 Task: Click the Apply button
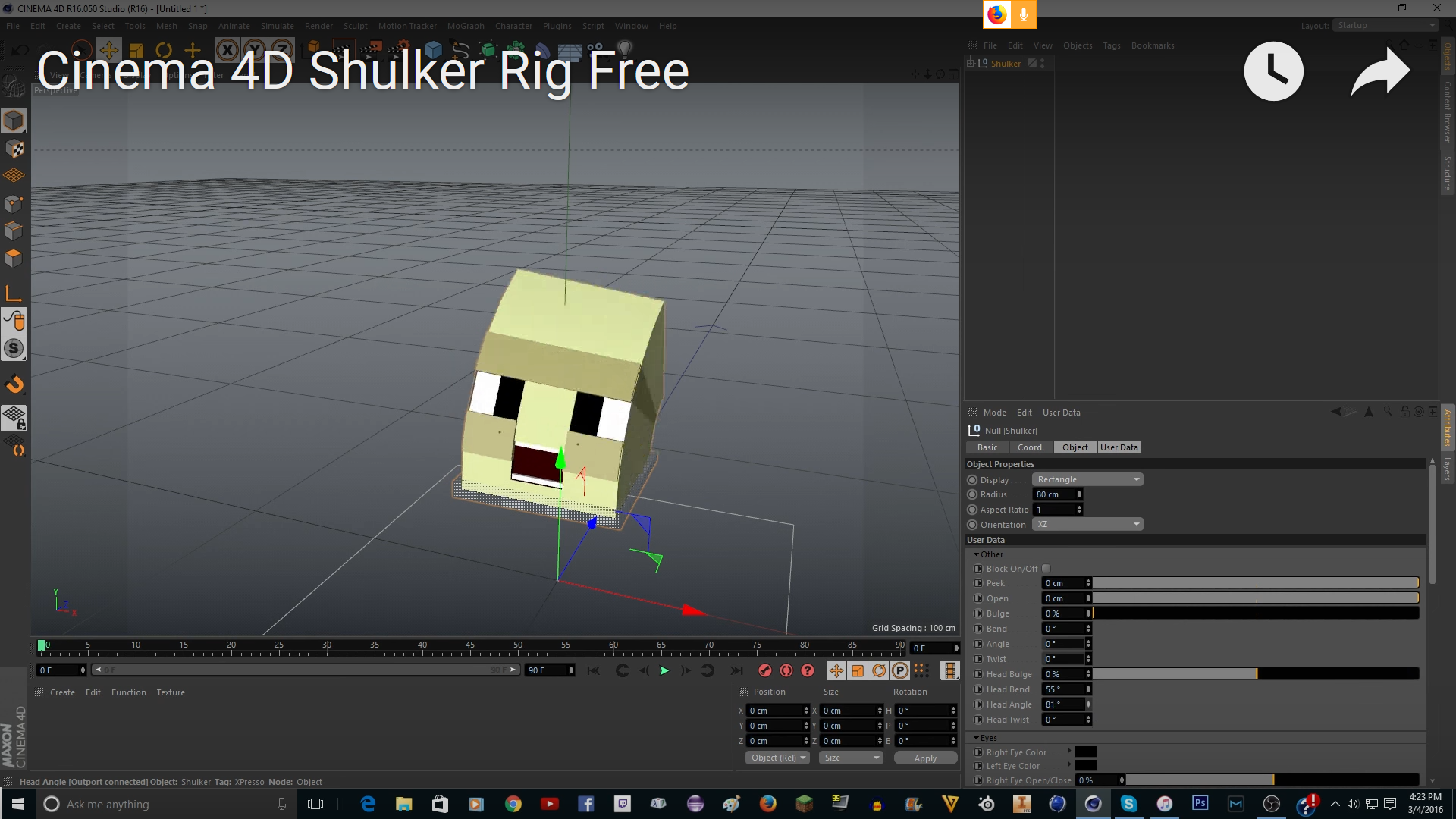[x=925, y=758]
